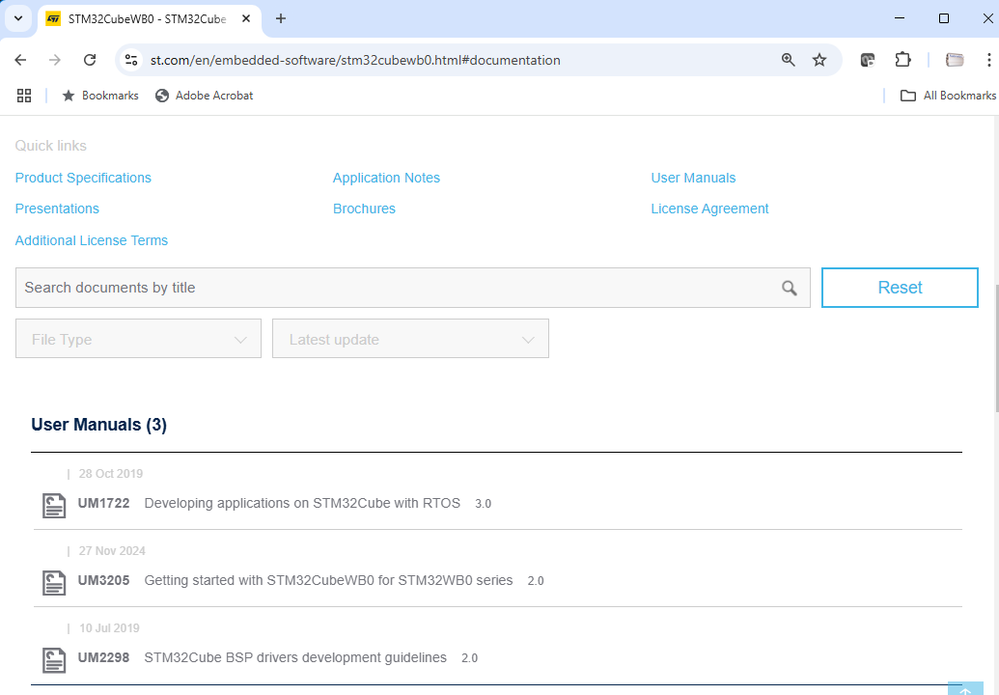Click the Quick links heading
The image size is (999, 695).
pyautogui.click(x=51, y=146)
